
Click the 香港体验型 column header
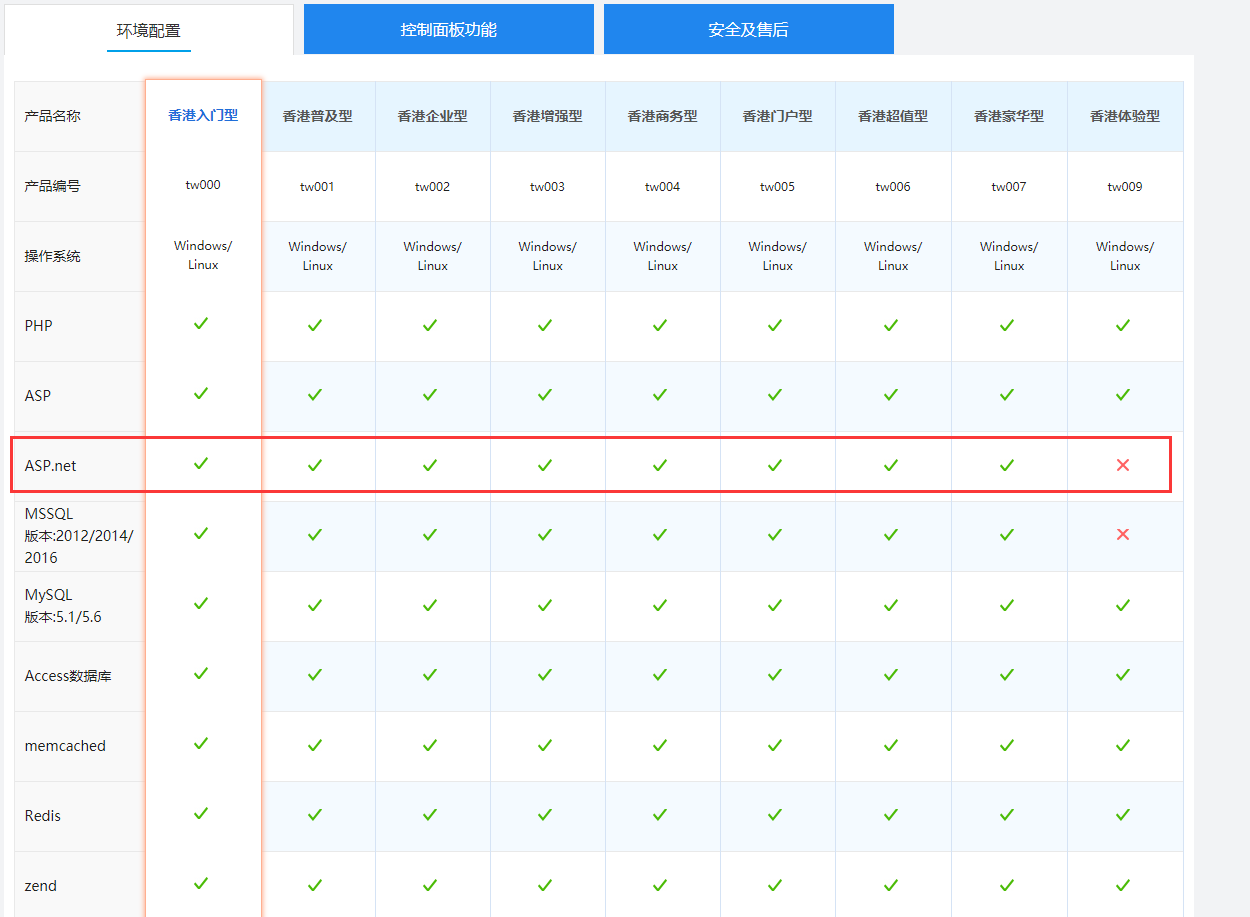coord(1122,115)
